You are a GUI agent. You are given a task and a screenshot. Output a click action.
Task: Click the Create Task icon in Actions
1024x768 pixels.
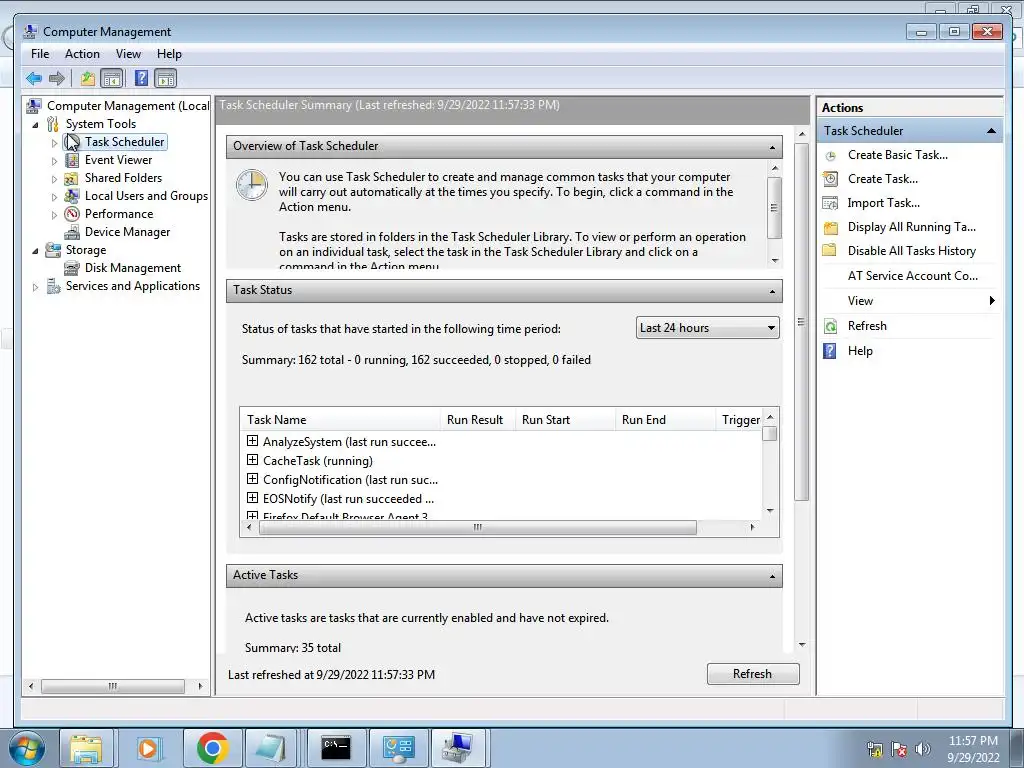[830, 179]
